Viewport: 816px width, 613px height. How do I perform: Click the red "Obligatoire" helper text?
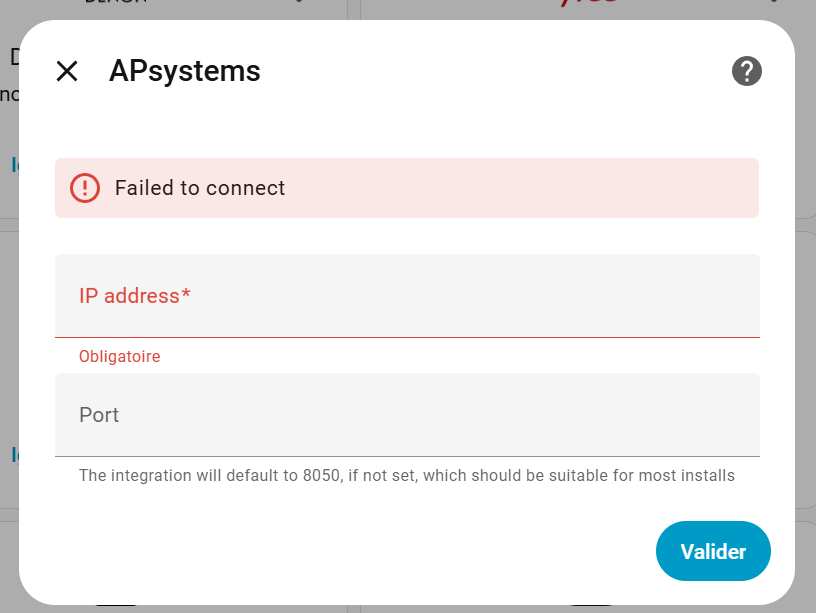coord(120,356)
